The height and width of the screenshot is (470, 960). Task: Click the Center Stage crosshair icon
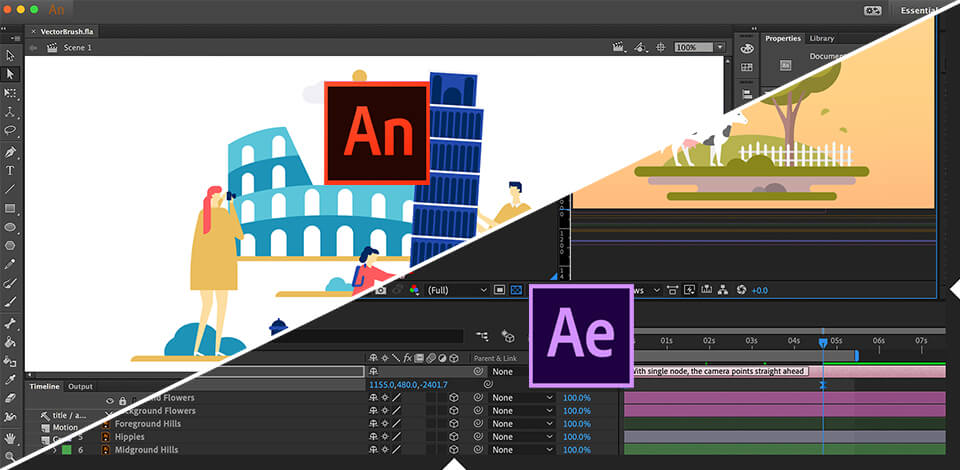[661, 47]
